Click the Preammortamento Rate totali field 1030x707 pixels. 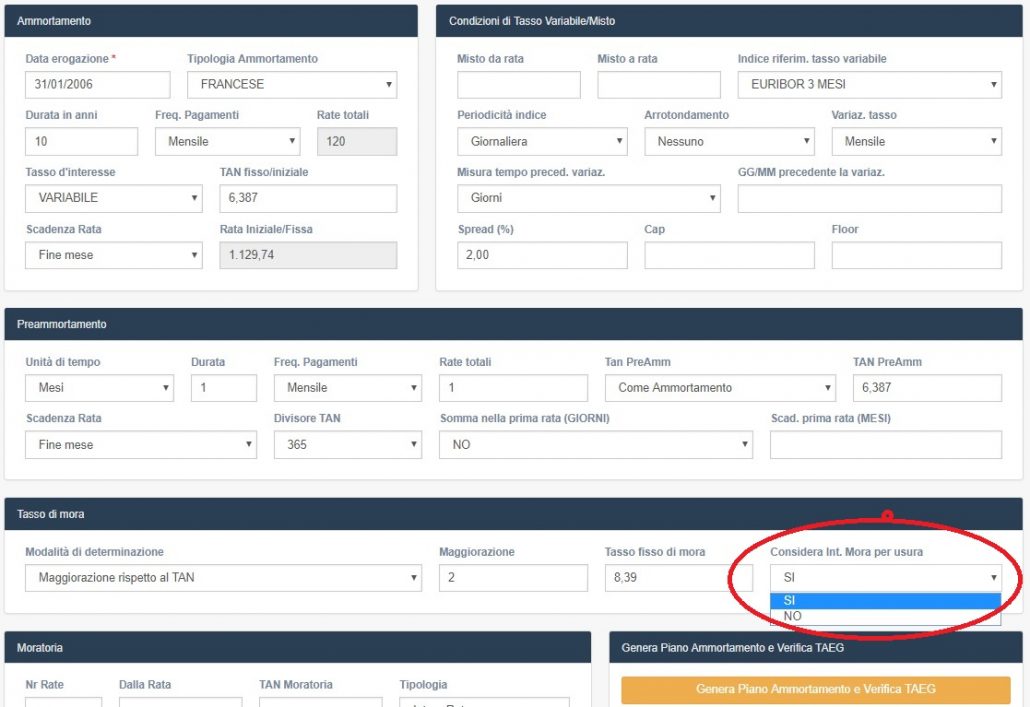pyautogui.click(x=513, y=388)
